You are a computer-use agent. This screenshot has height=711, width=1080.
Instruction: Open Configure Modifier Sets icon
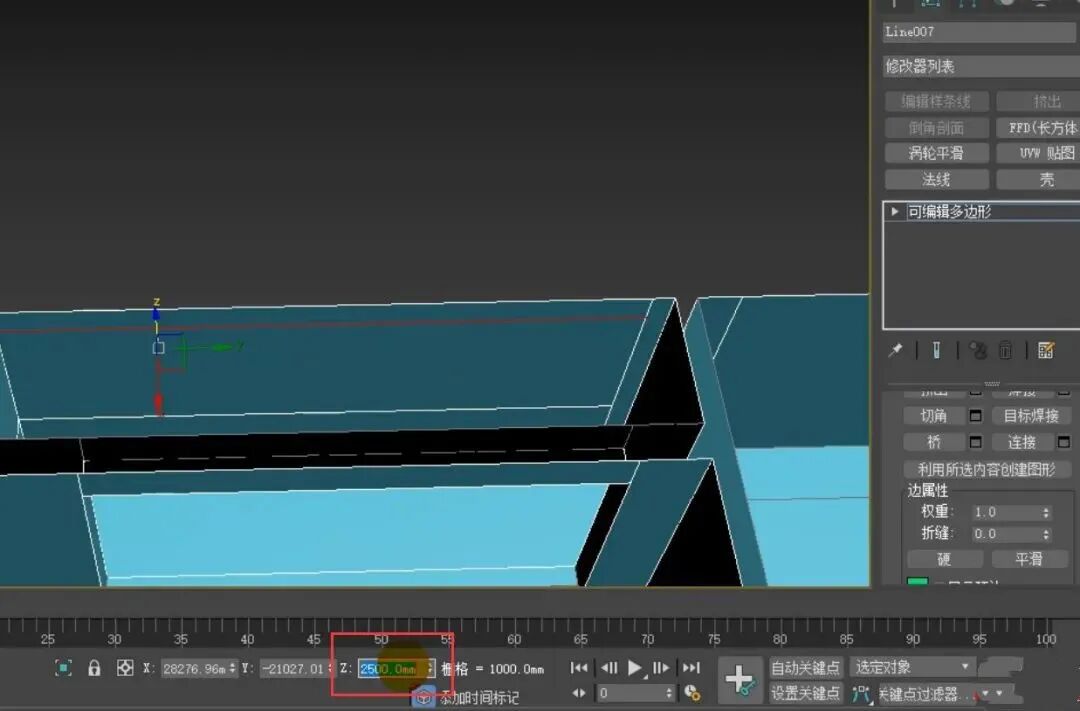[x=1046, y=350]
